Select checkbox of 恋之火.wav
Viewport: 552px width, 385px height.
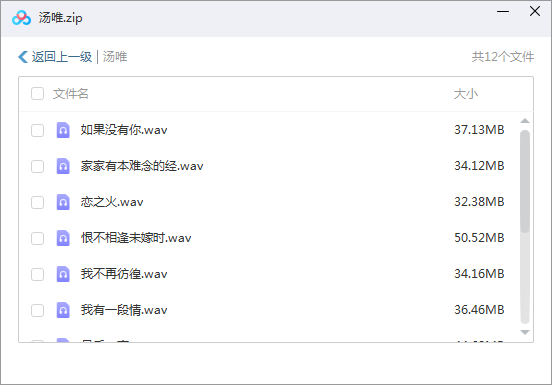pyautogui.click(x=37, y=202)
